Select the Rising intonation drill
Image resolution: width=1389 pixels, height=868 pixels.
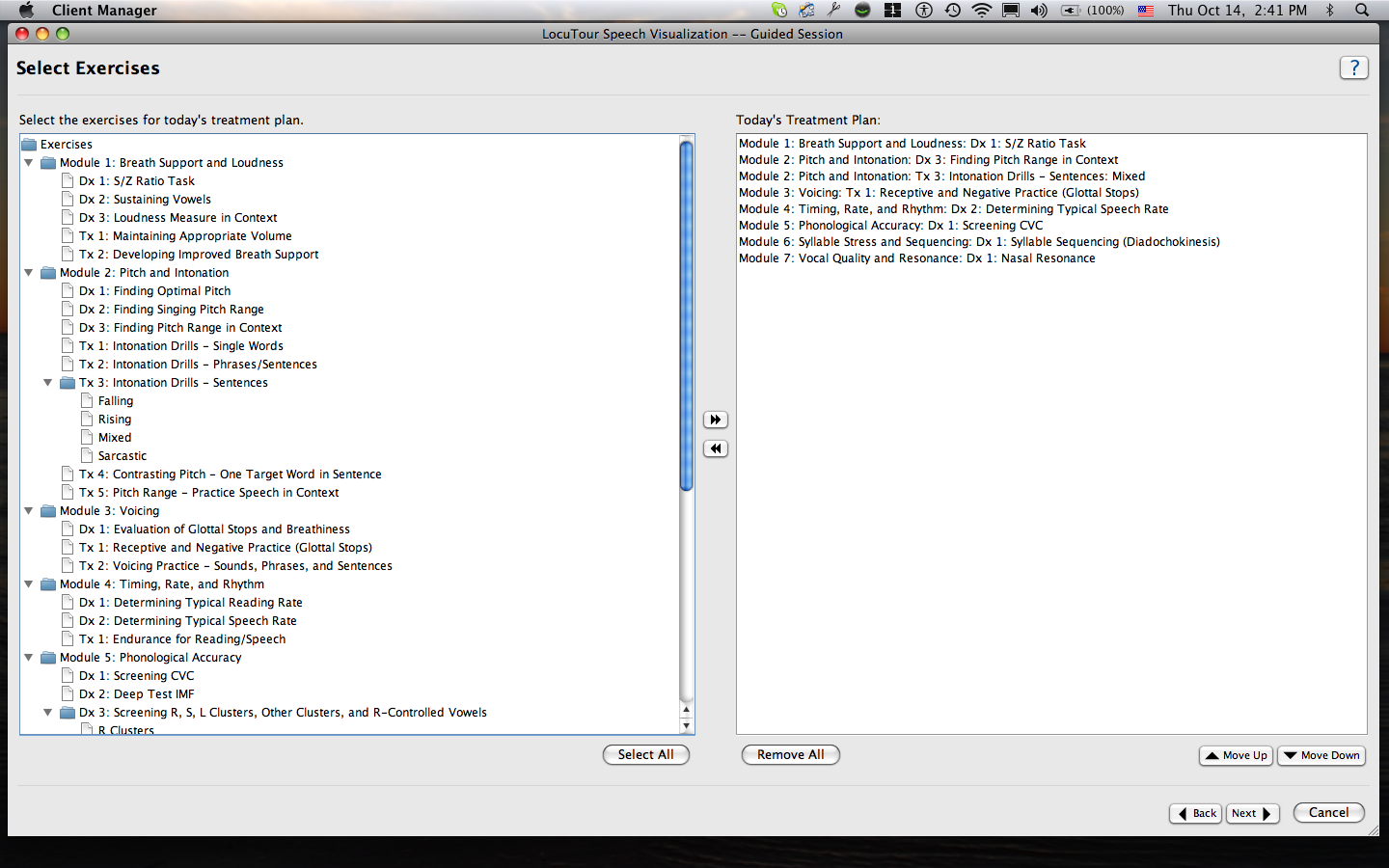[x=115, y=420]
